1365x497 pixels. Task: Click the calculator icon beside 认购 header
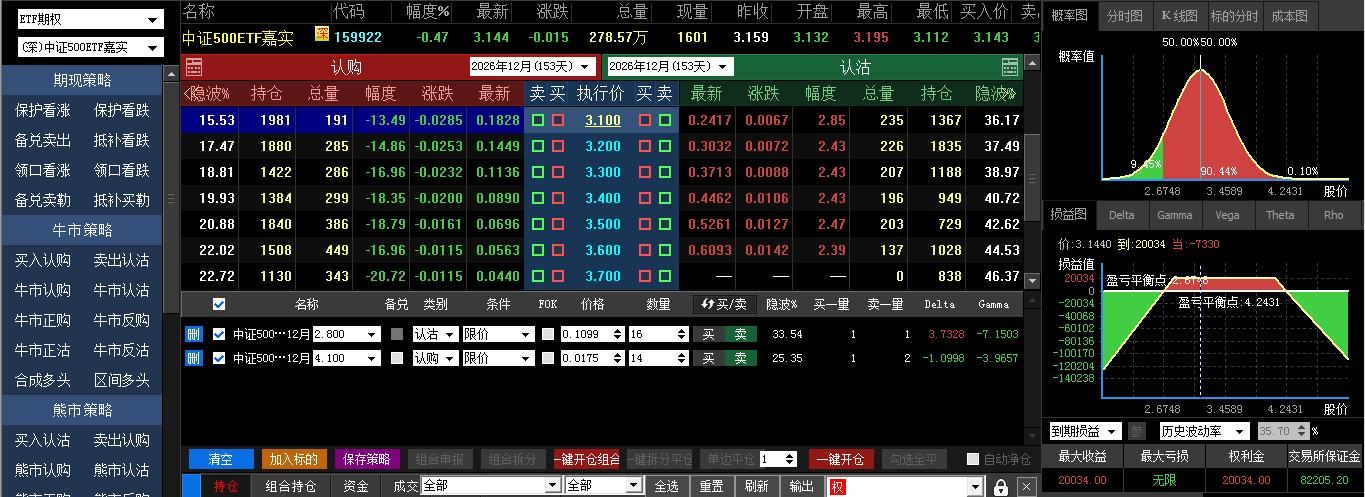point(194,67)
